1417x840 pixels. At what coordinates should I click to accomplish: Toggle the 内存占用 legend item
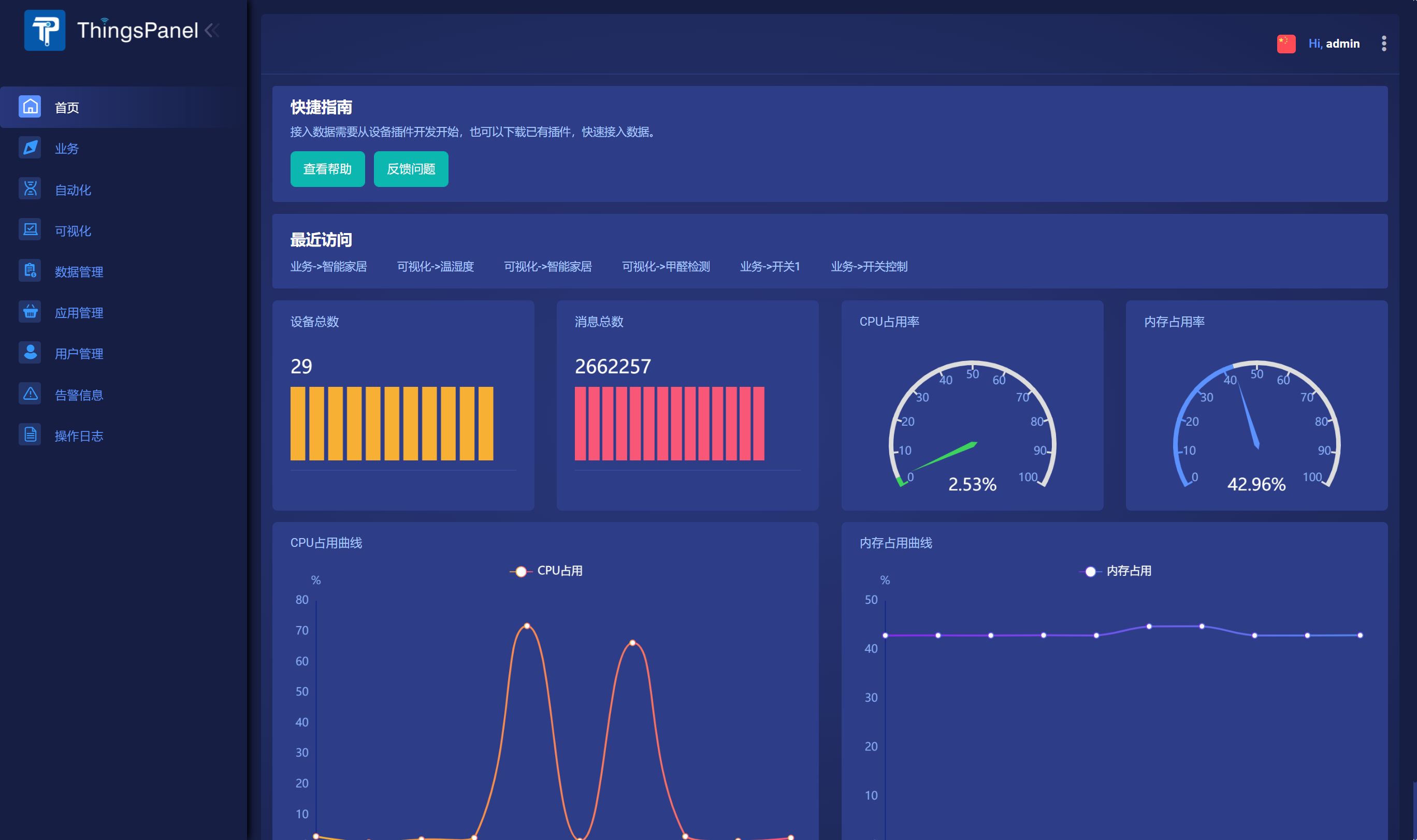point(1115,571)
